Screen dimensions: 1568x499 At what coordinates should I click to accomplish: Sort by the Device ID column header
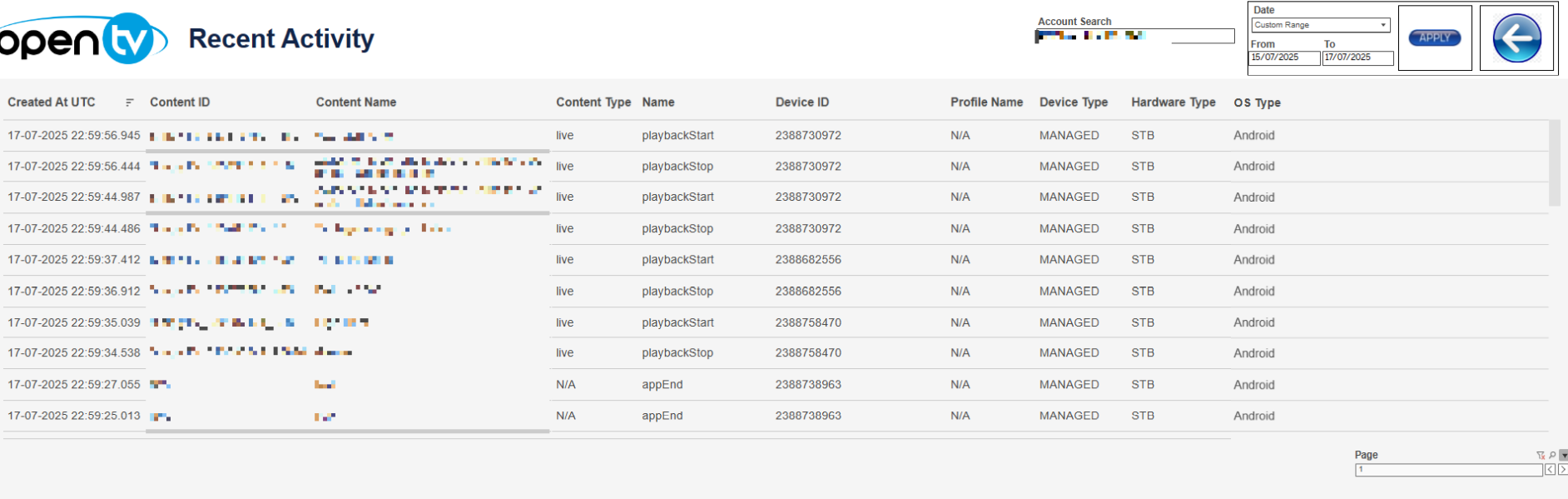tap(801, 102)
